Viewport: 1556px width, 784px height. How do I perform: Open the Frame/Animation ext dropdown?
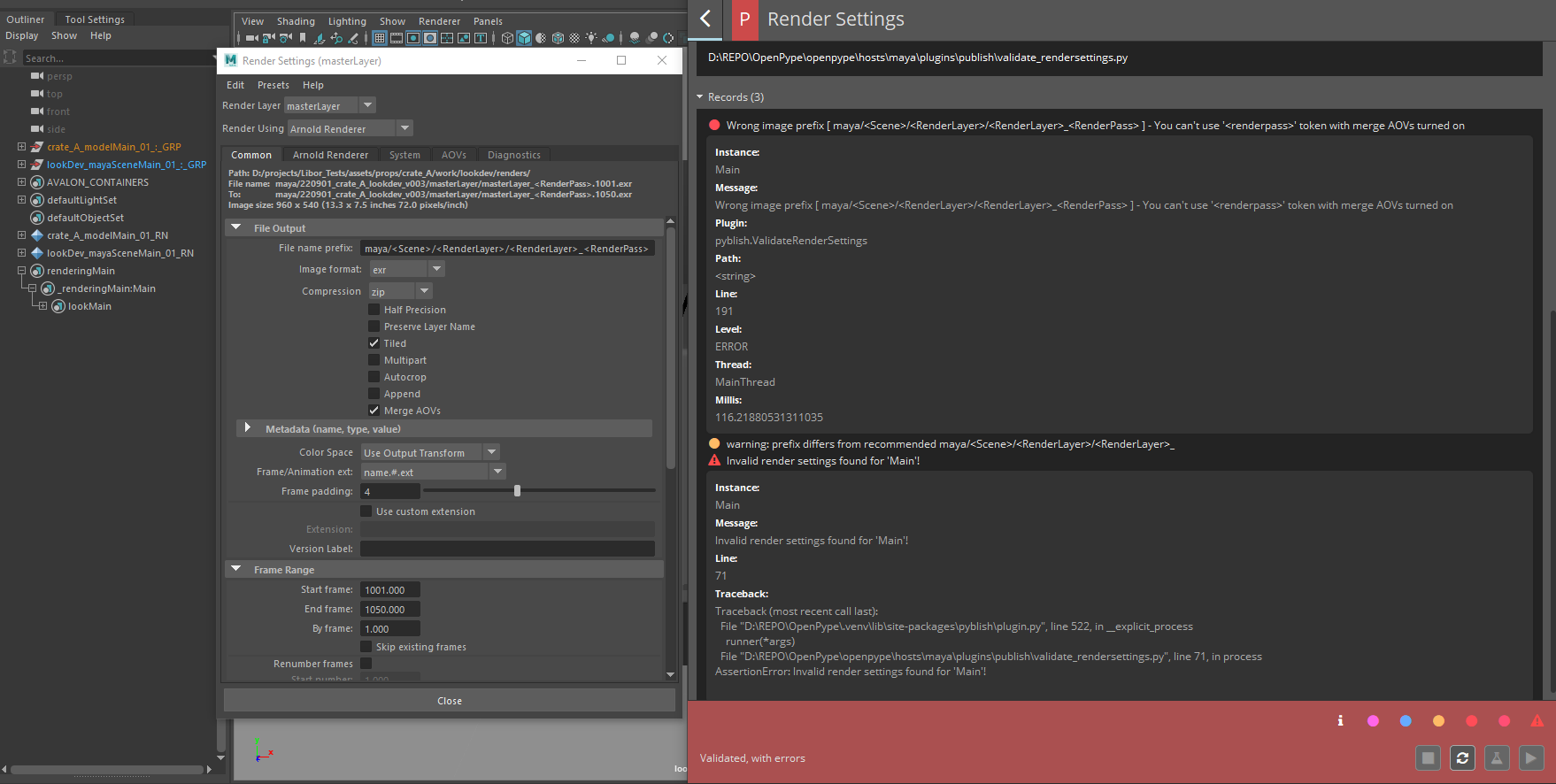pos(433,472)
